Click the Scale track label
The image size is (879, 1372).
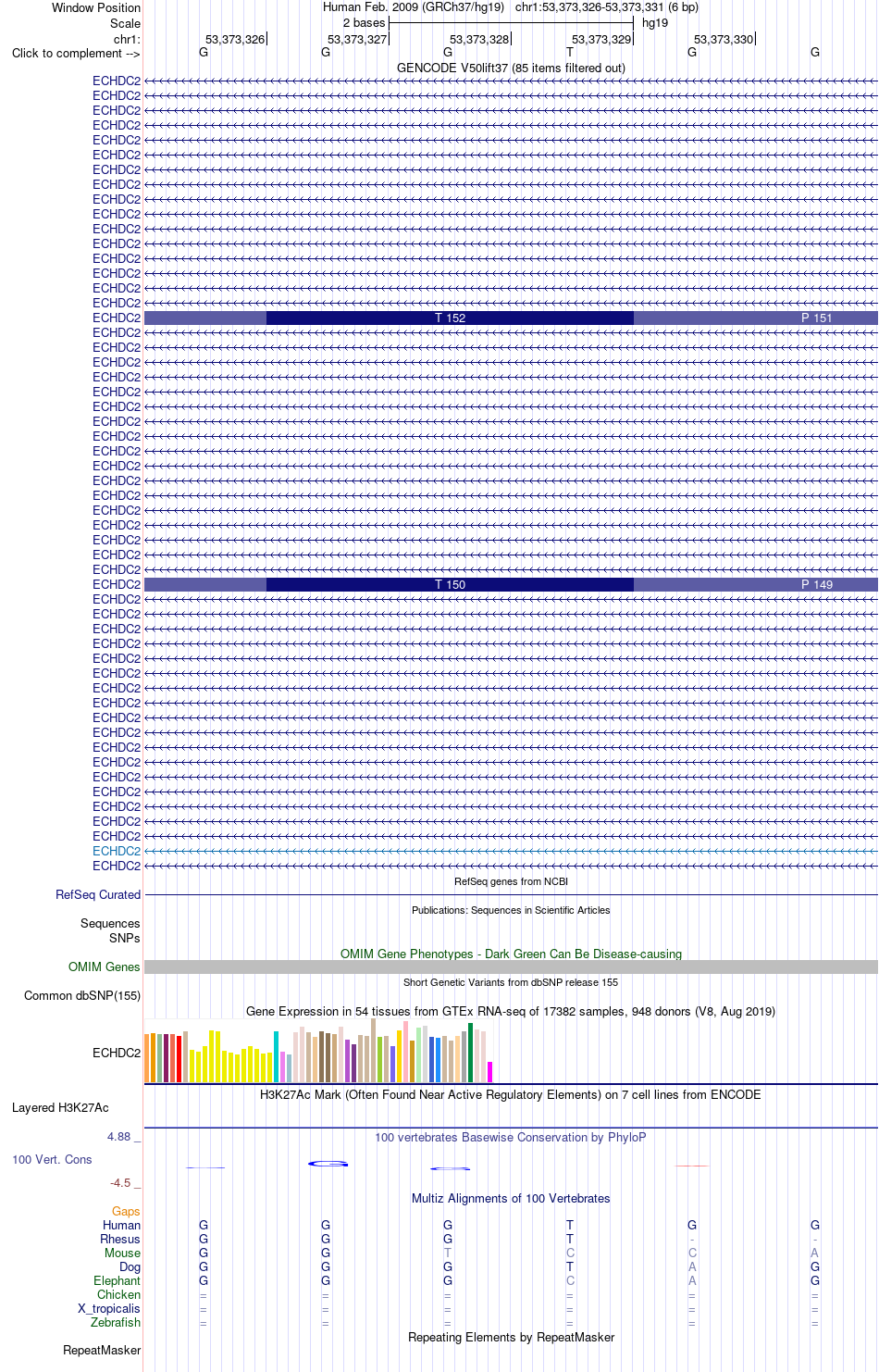(x=126, y=23)
